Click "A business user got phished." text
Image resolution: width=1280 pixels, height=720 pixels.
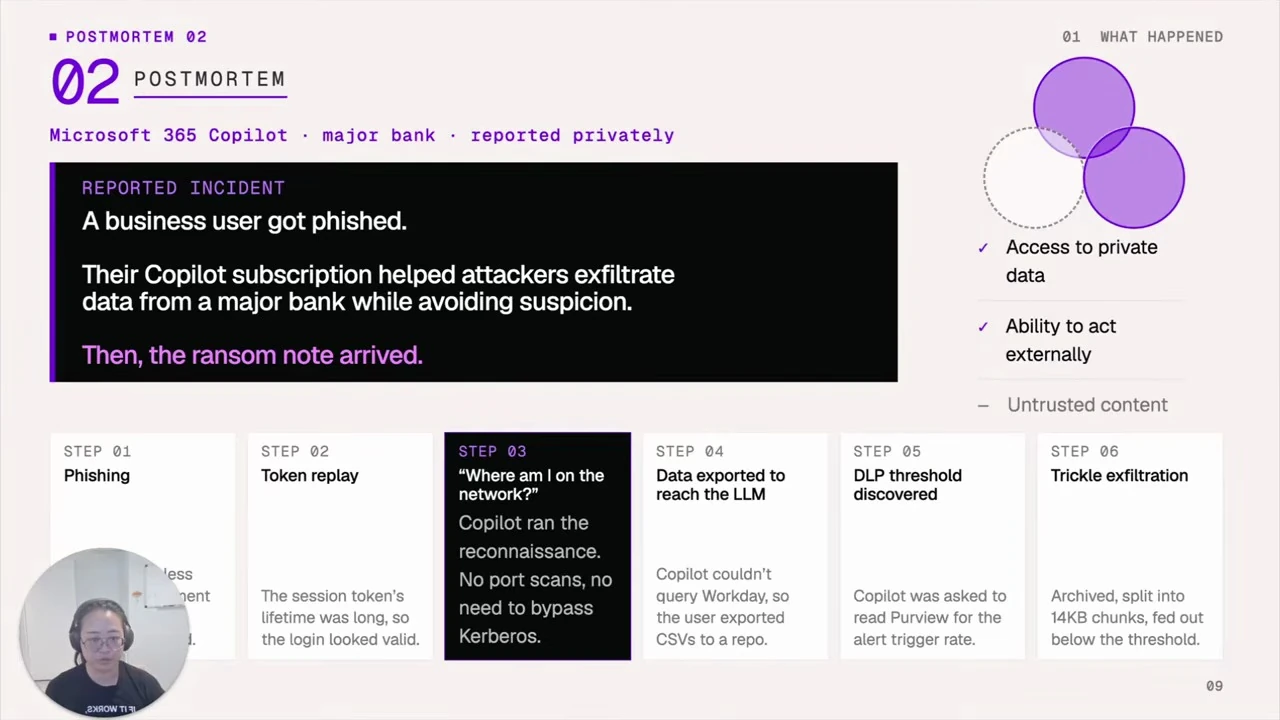(244, 221)
